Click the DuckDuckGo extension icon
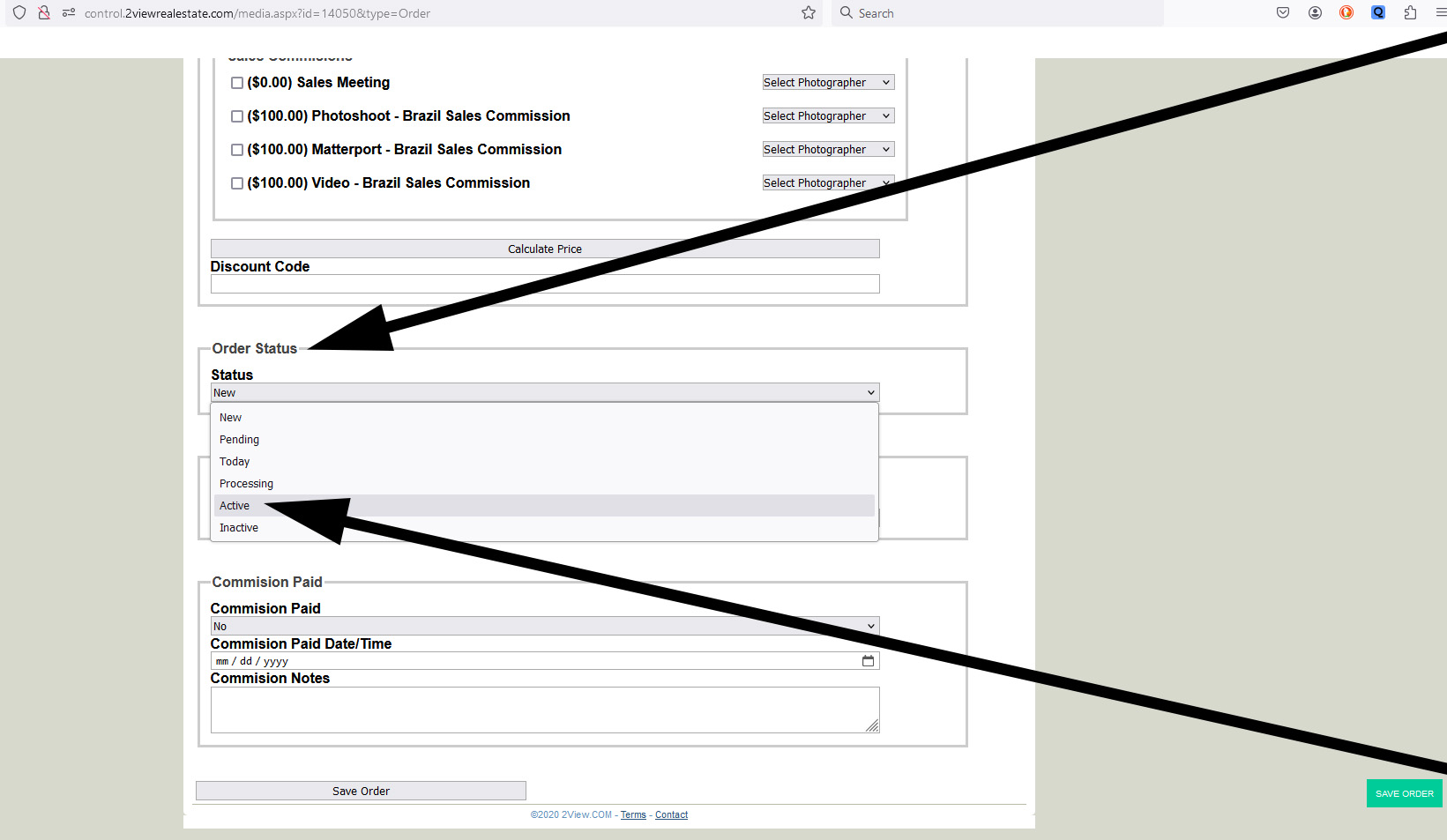Screen dimensions: 1447x840 click(x=1346, y=13)
